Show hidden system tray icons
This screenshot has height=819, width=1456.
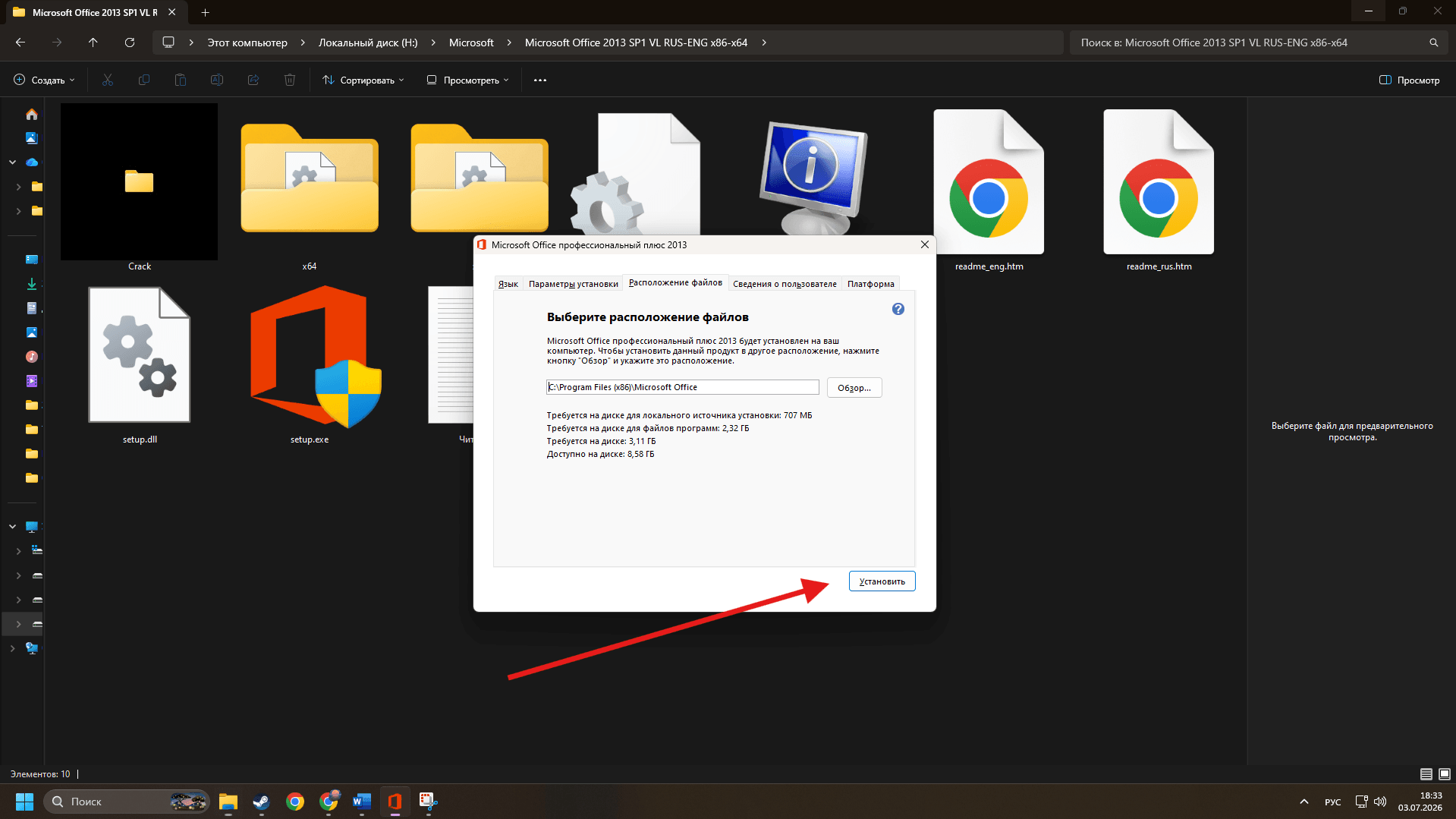[x=1304, y=802]
